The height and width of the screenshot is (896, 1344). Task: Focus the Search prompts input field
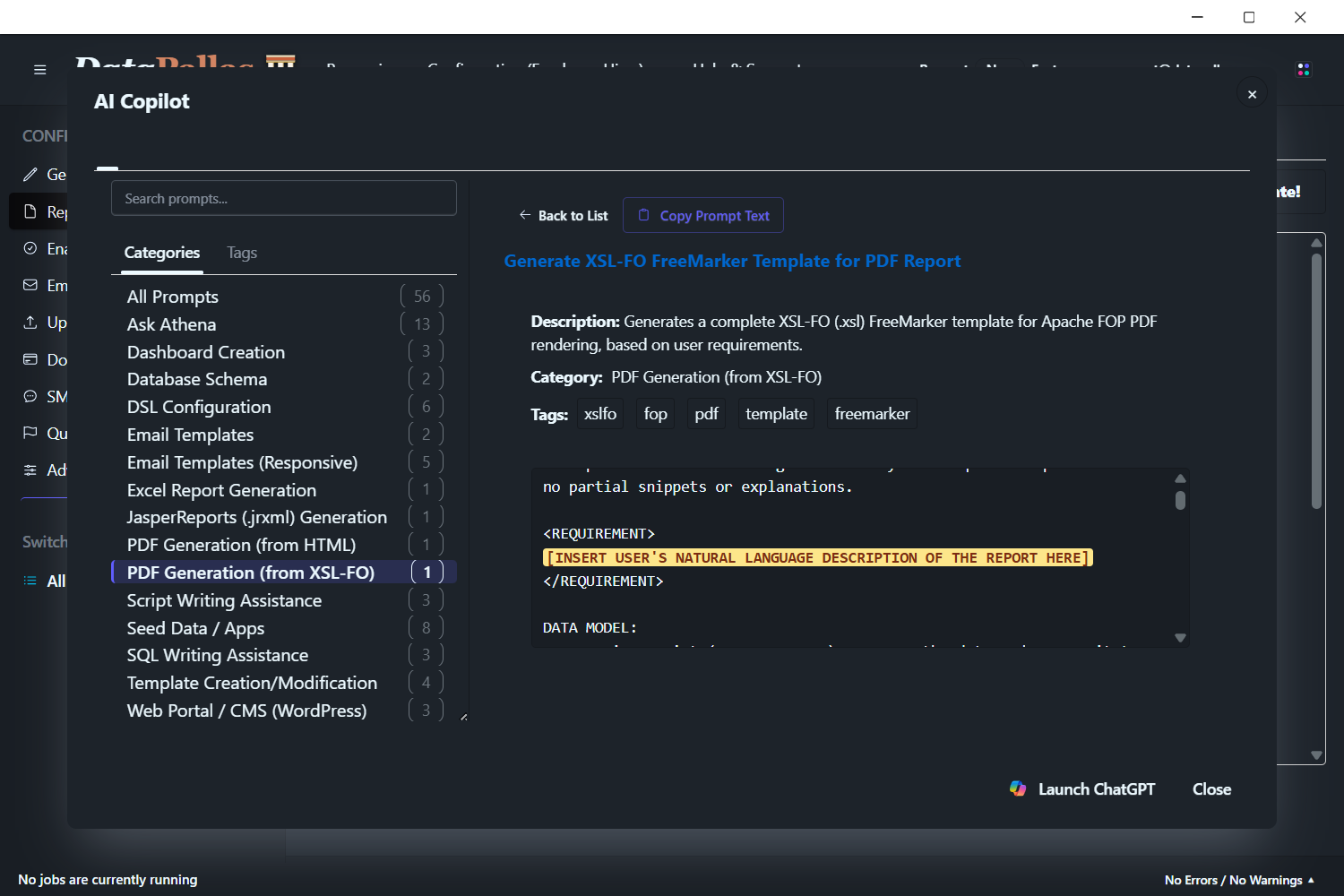pos(284,198)
